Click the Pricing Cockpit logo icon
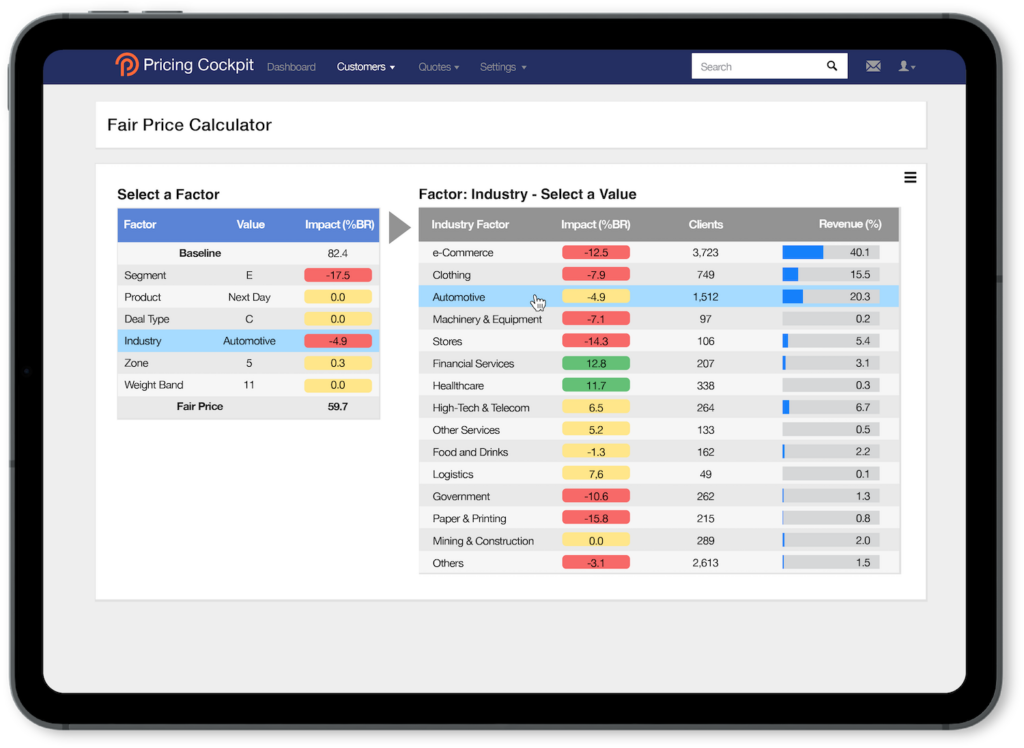Screen dimensions: 1024x748 coord(127,66)
